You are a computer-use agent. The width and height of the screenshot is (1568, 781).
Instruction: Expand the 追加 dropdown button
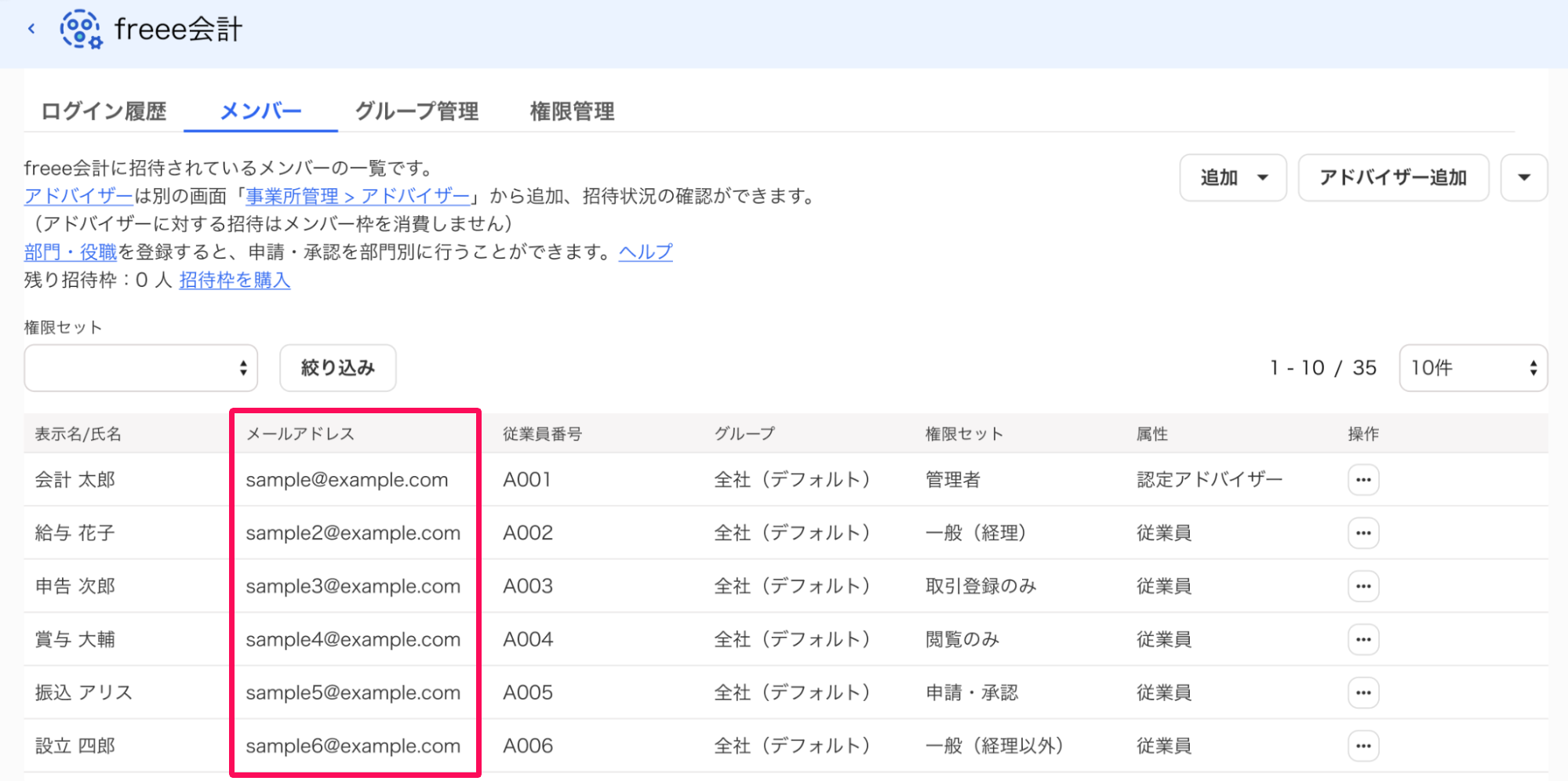tap(1233, 178)
